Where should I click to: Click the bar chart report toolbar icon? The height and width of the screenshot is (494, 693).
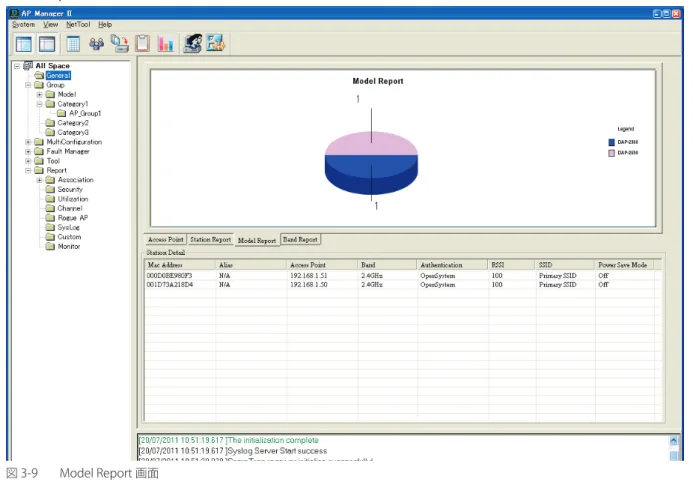point(166,44)
